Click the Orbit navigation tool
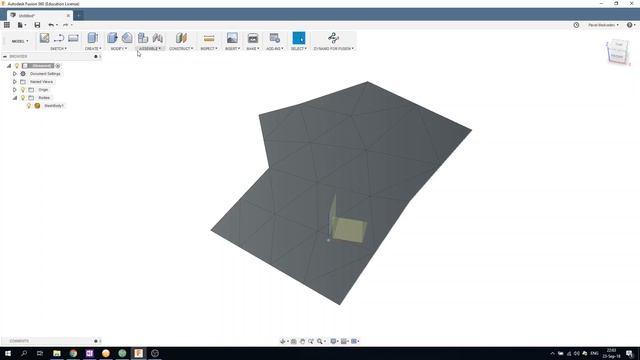The image size is (640, 360). (x=282, y=341)
